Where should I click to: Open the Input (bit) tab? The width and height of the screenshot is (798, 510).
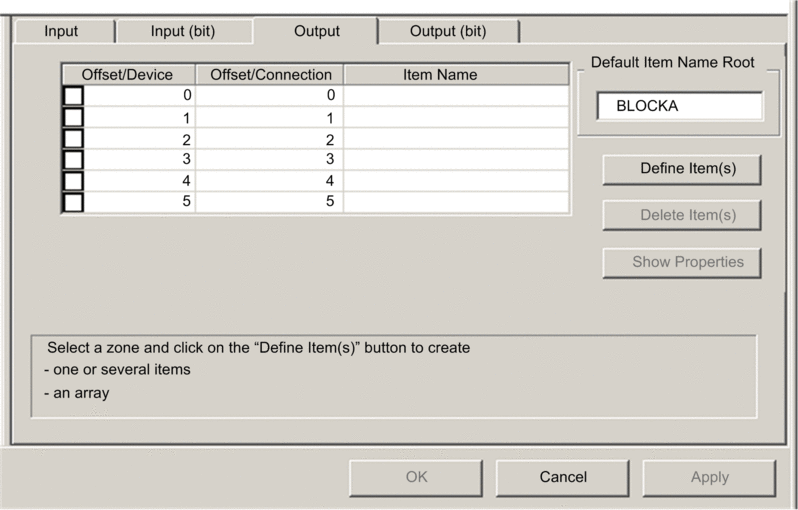(x=184, y=31)
